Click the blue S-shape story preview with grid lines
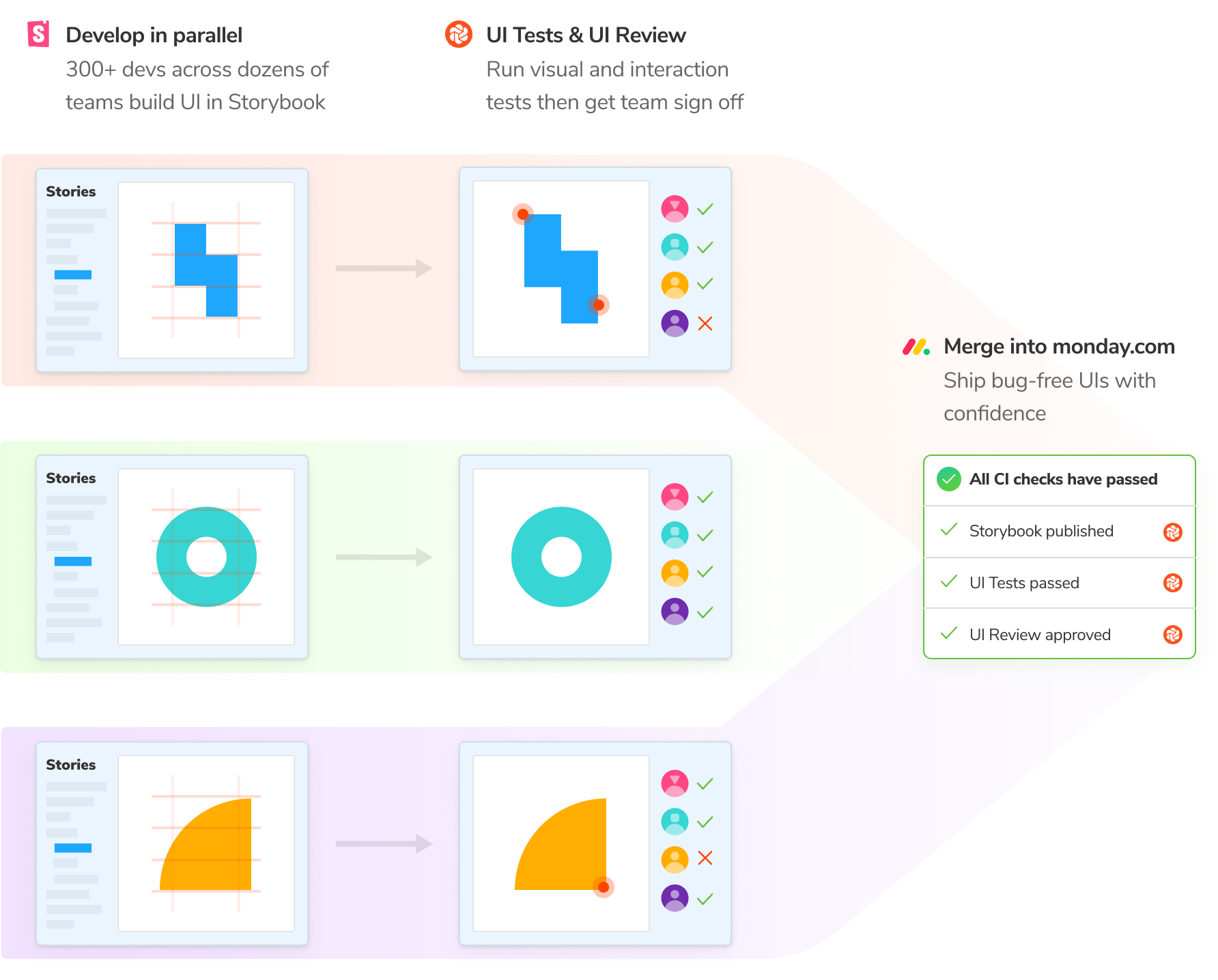The width and height of the screenshot is (1218, 980). (206, 270)
